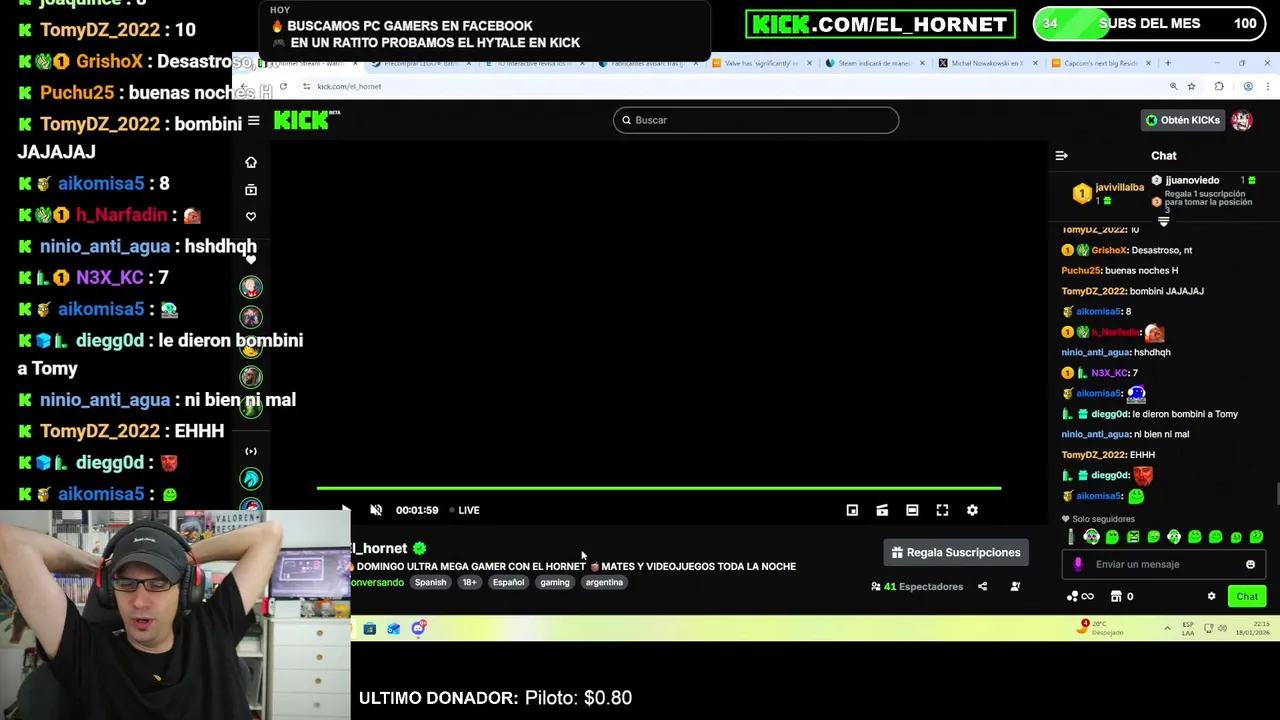Screen dimensions: 1280x720
Task: Click the Spanish tag
Action: coord(430,582)
